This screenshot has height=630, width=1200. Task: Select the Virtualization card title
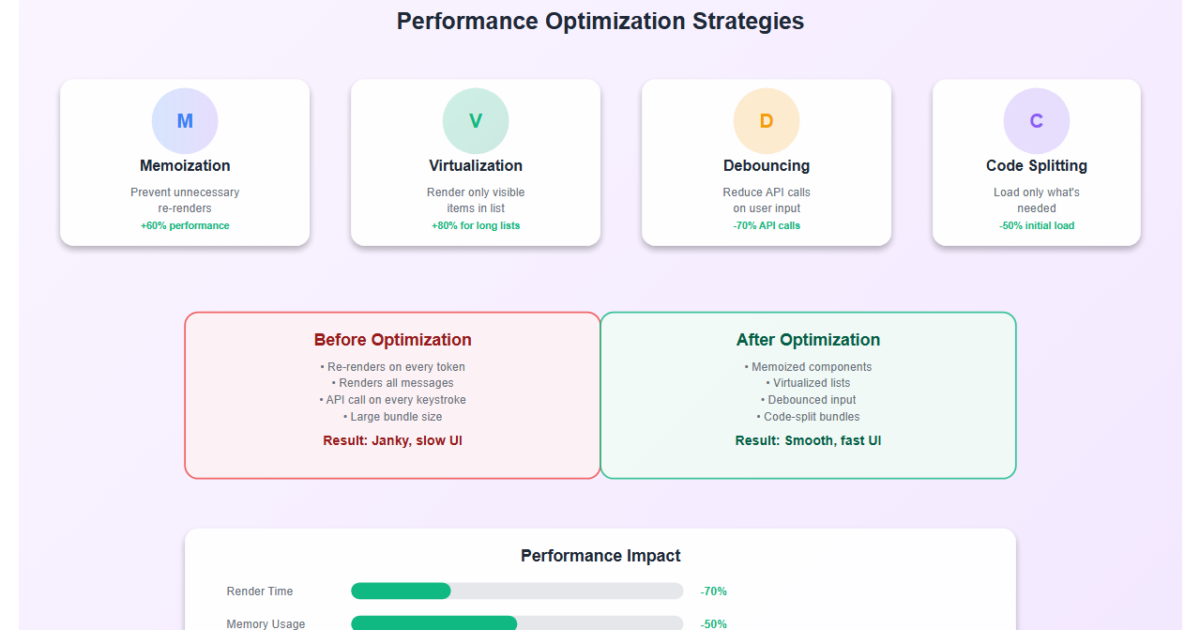click(476, 166)
